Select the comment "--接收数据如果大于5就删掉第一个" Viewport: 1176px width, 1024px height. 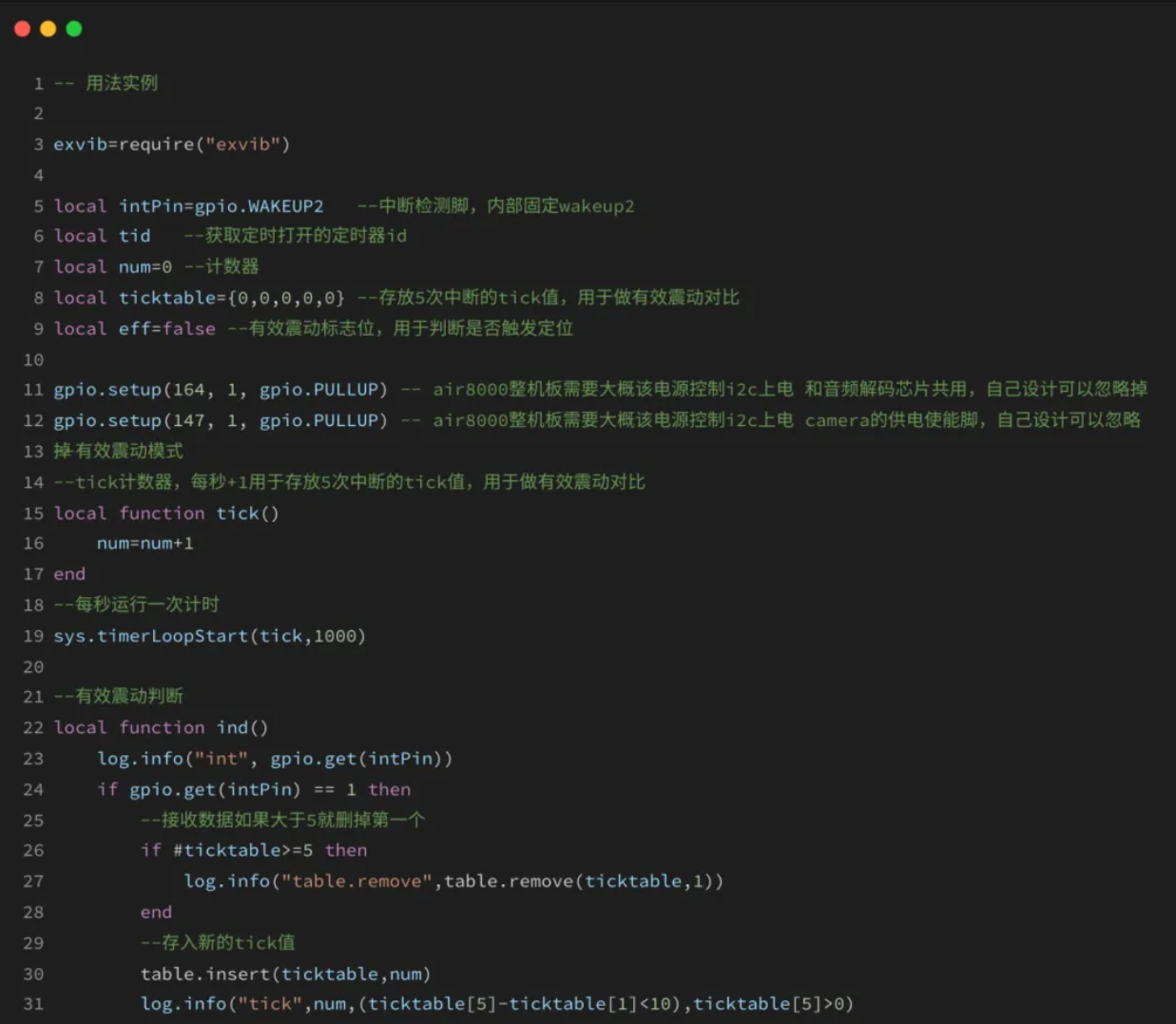282,821
